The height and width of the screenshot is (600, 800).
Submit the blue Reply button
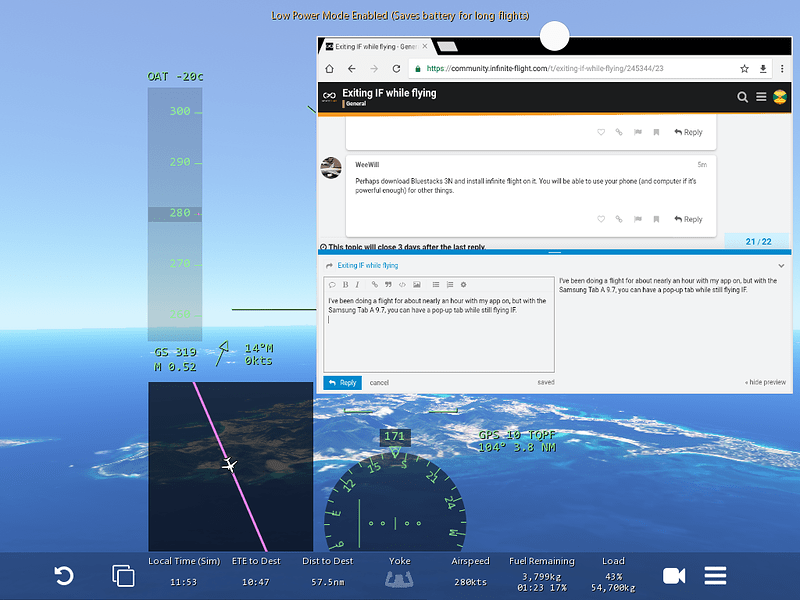tap(342, 383)
